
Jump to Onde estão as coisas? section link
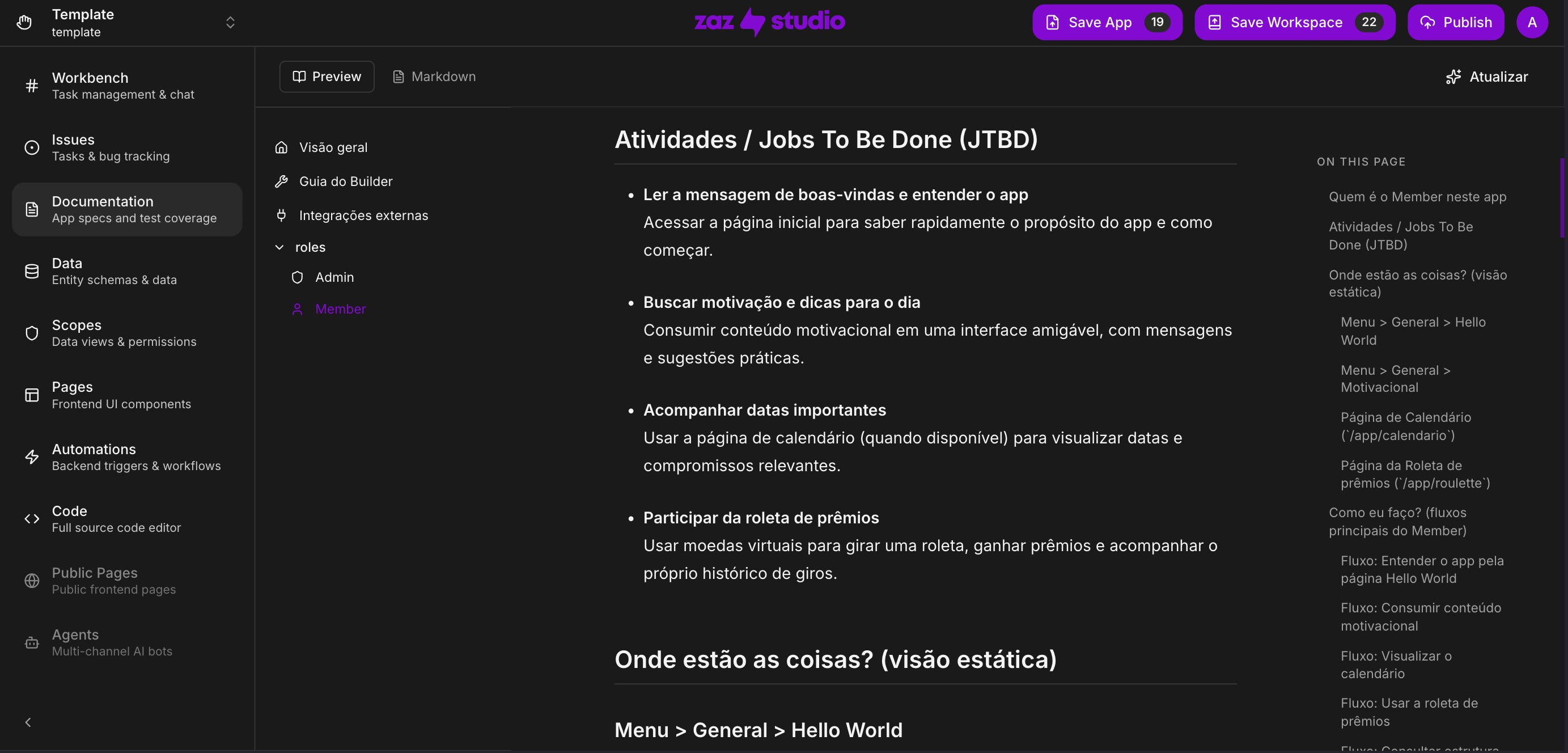point(1417,283)
